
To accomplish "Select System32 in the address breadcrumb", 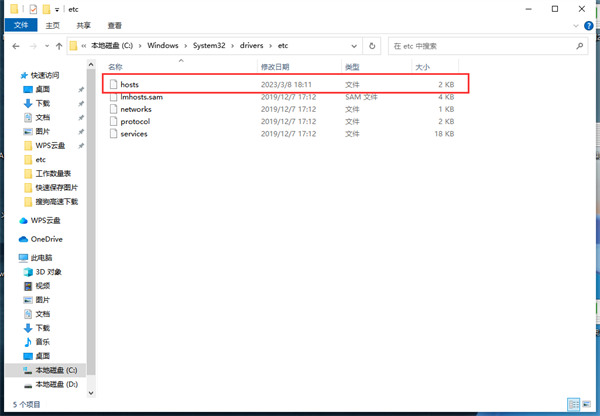I will [209, 46].
